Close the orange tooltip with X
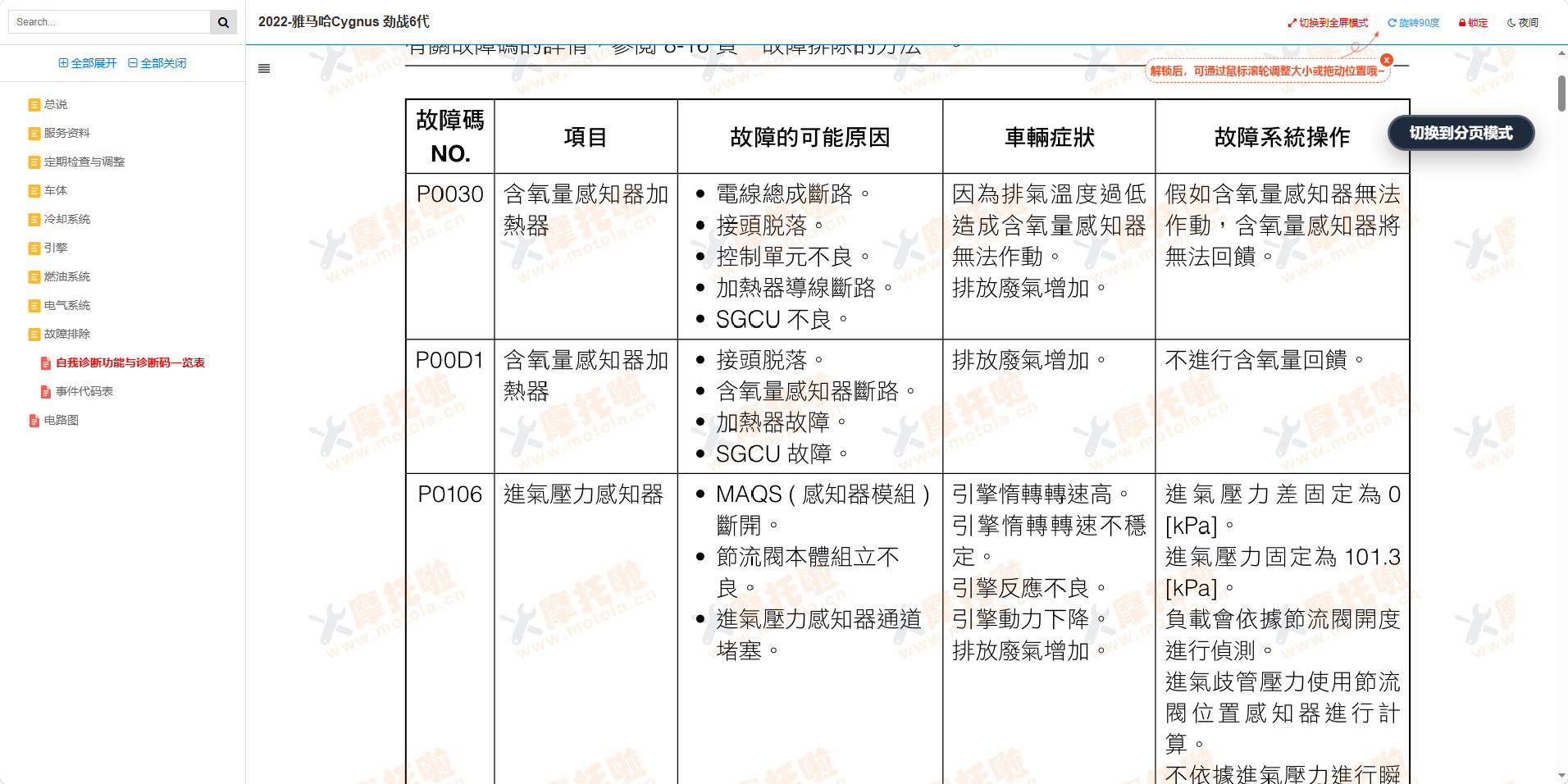The image size is (1568, 784). 1387,60
